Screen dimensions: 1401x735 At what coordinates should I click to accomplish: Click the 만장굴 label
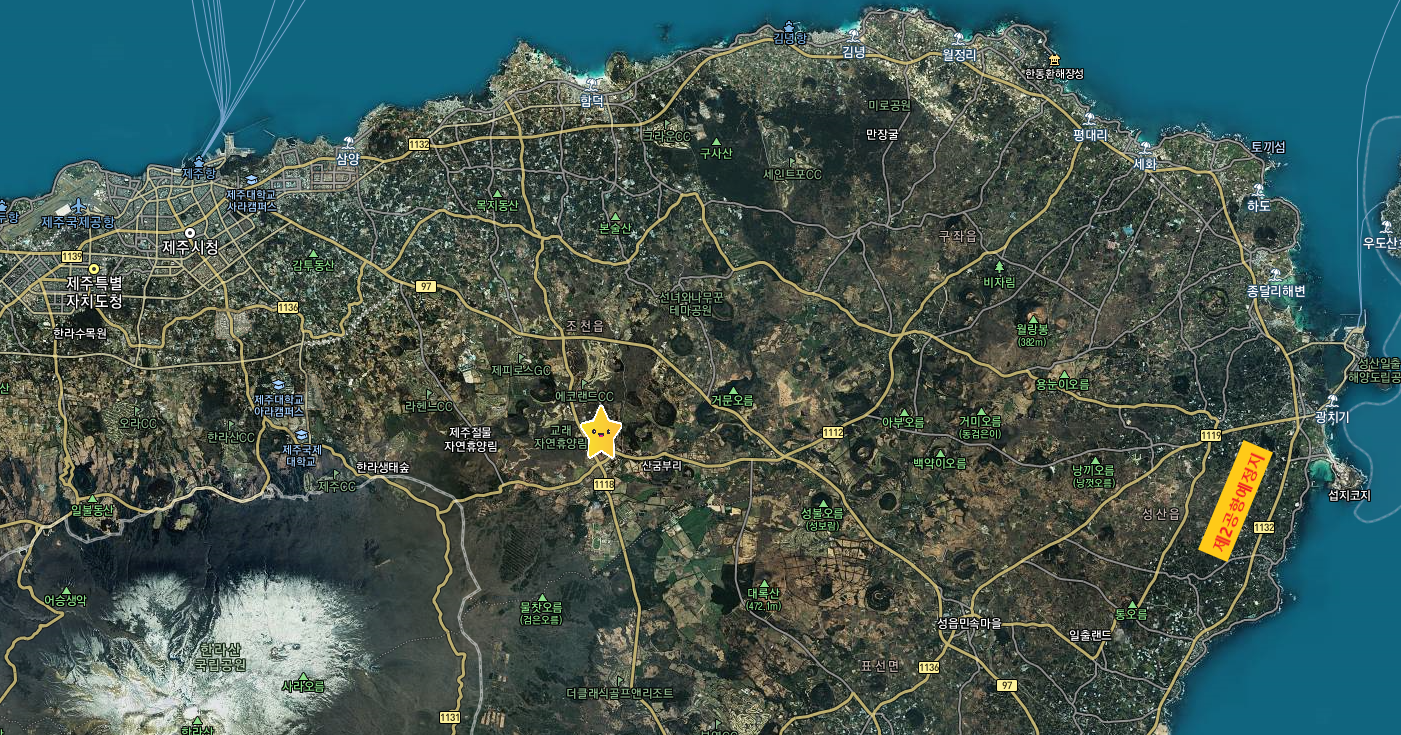(882, 133)
